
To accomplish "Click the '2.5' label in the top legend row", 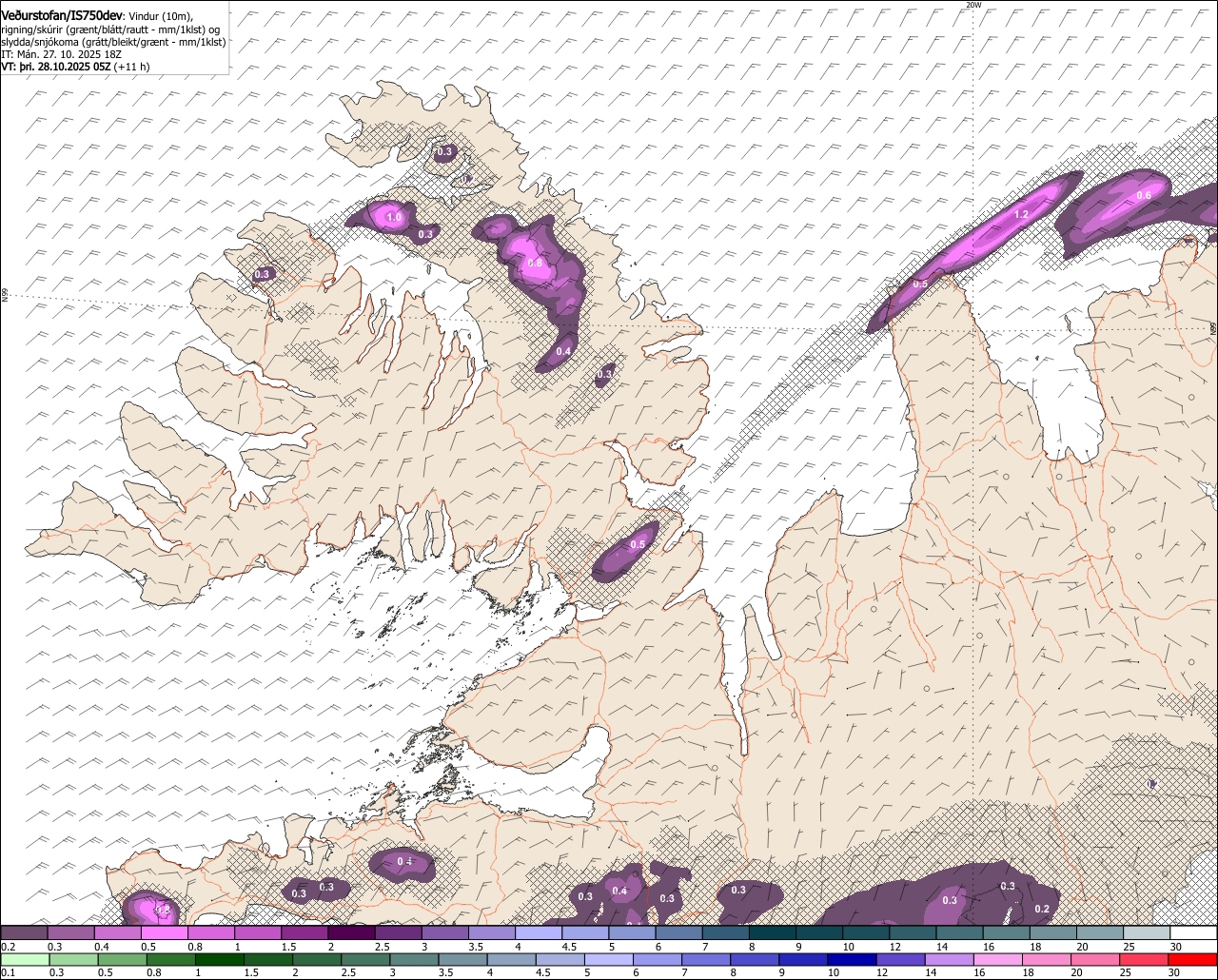I will (x=383, y=947).
